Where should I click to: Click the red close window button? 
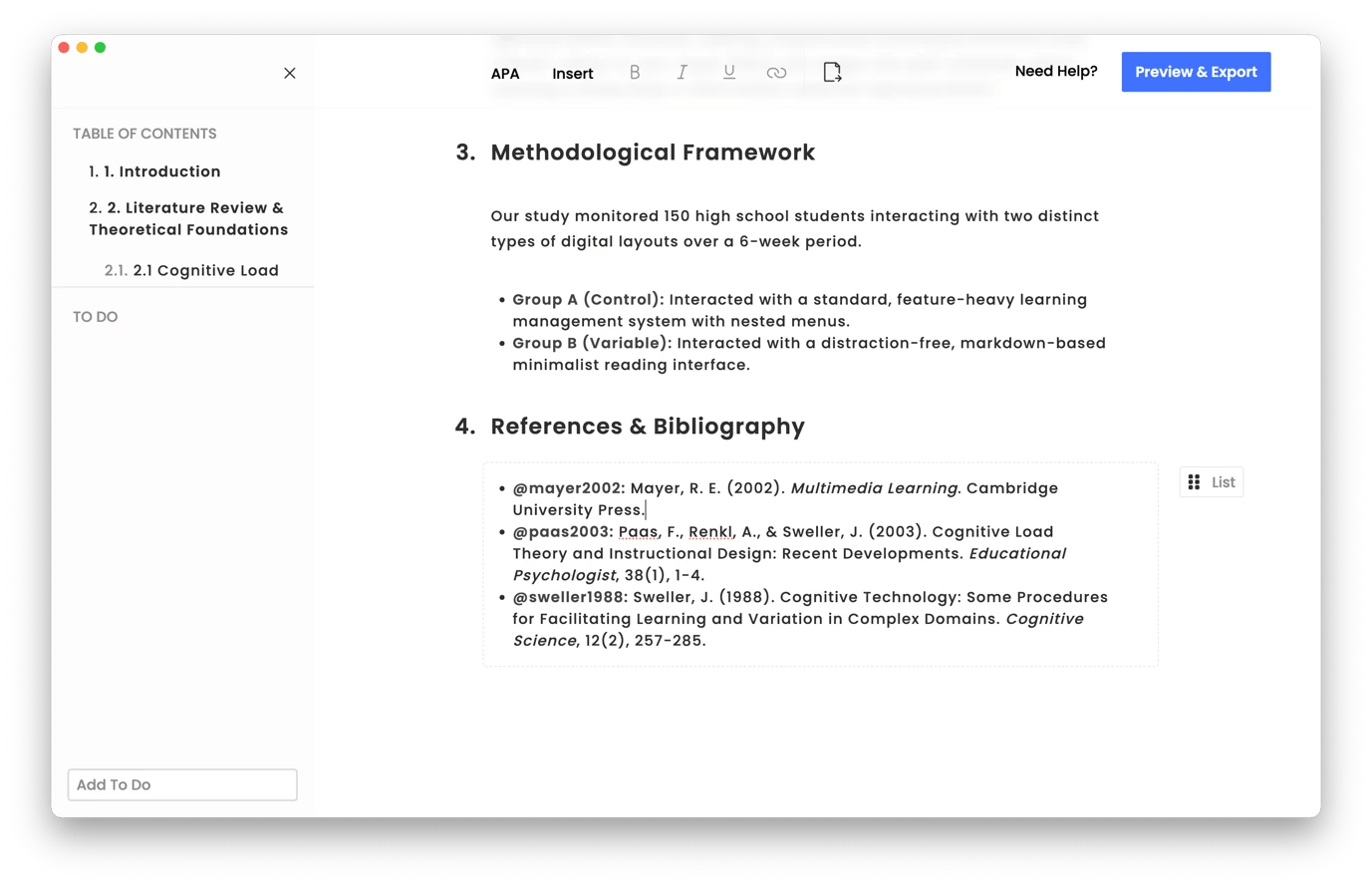[x=64, y=47]
